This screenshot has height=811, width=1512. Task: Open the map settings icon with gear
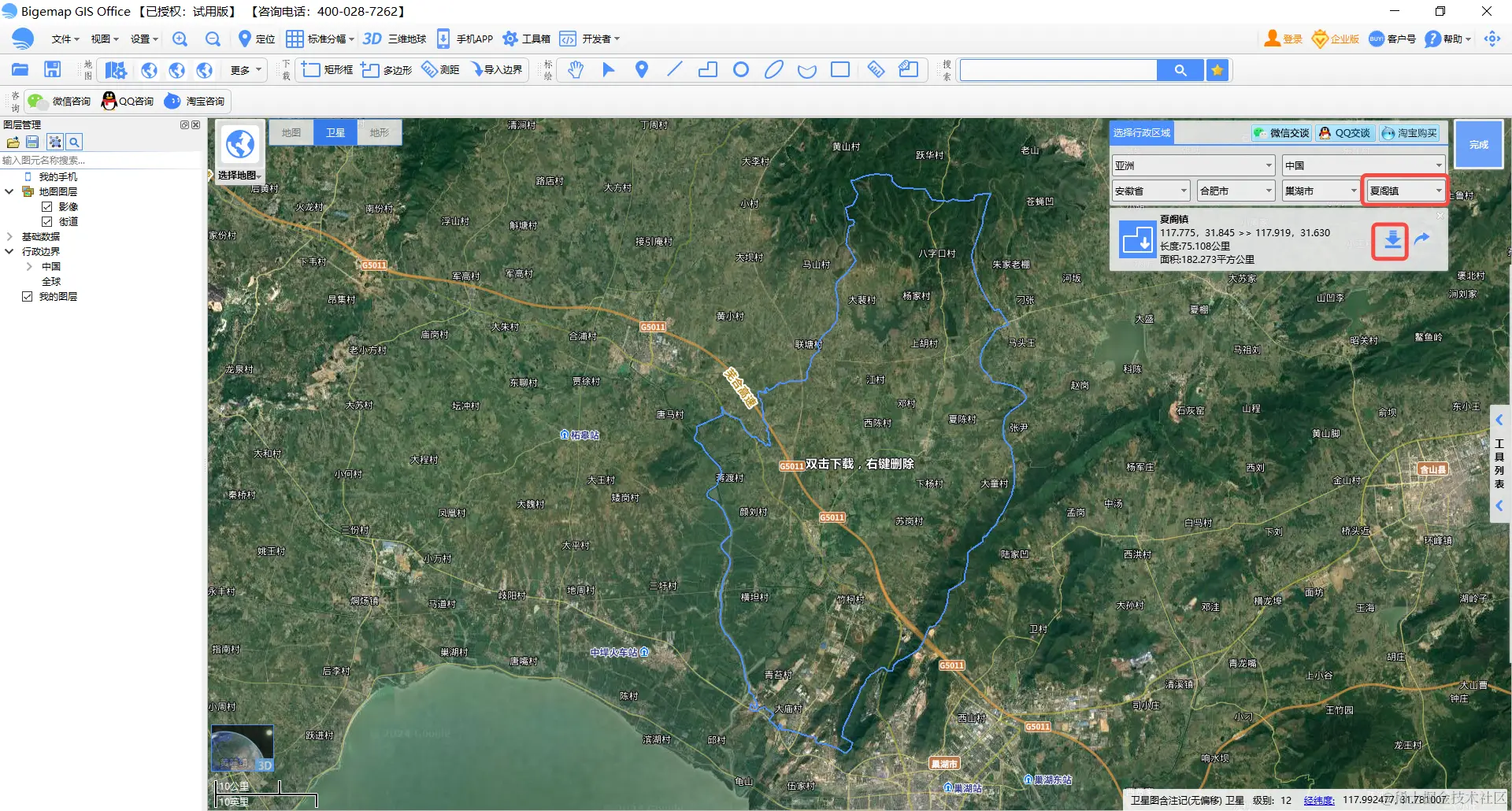point(116,70)
